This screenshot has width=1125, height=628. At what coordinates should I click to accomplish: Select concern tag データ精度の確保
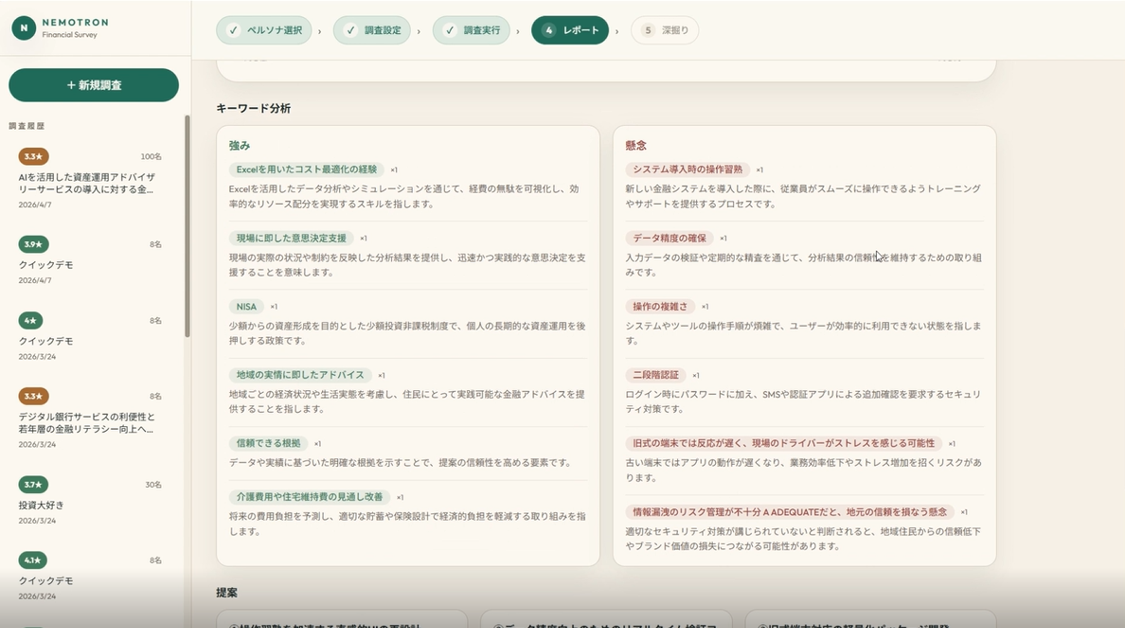[669, 238]
